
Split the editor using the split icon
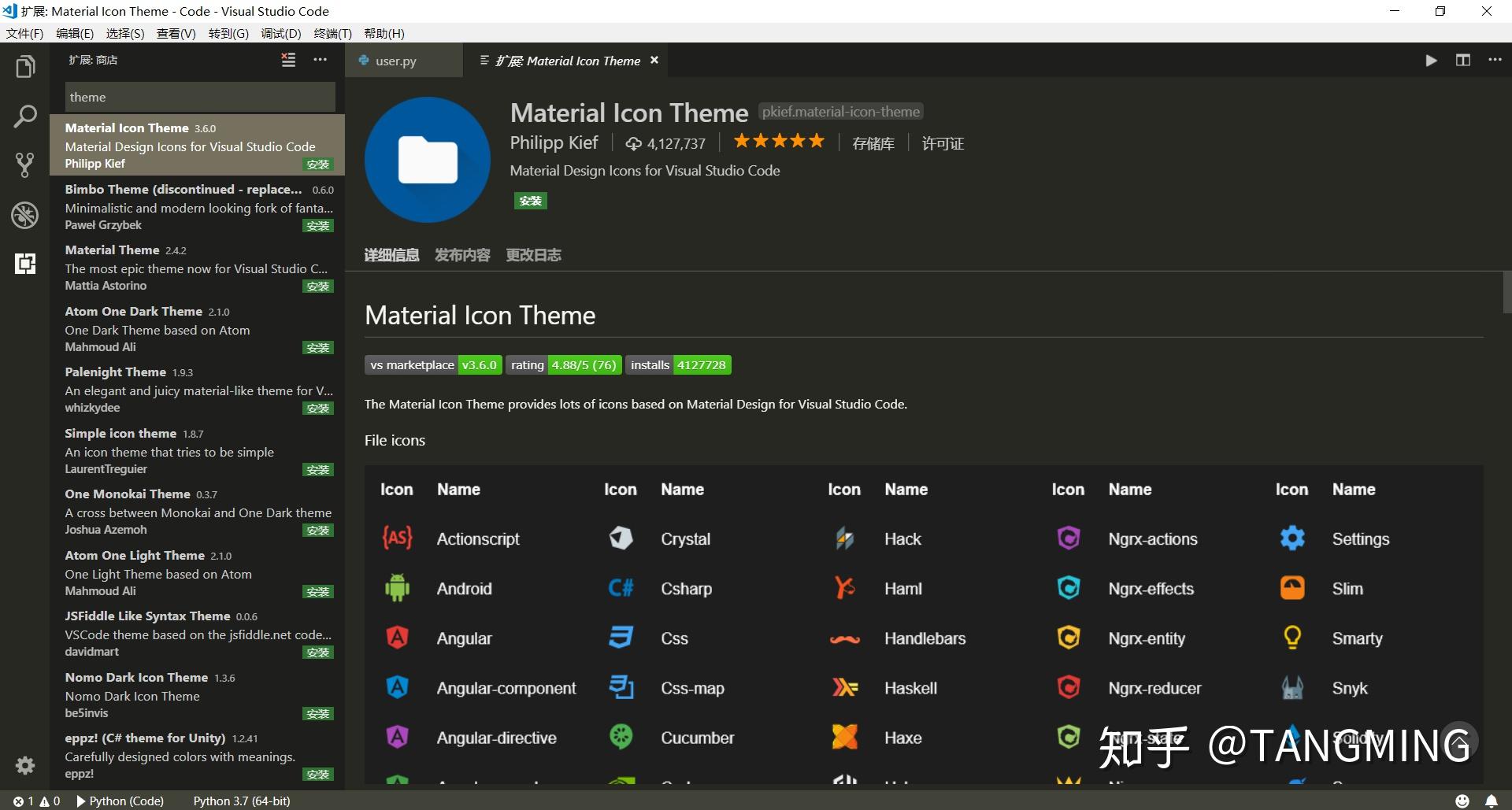pyautogui.click(x=1462, y=60)
